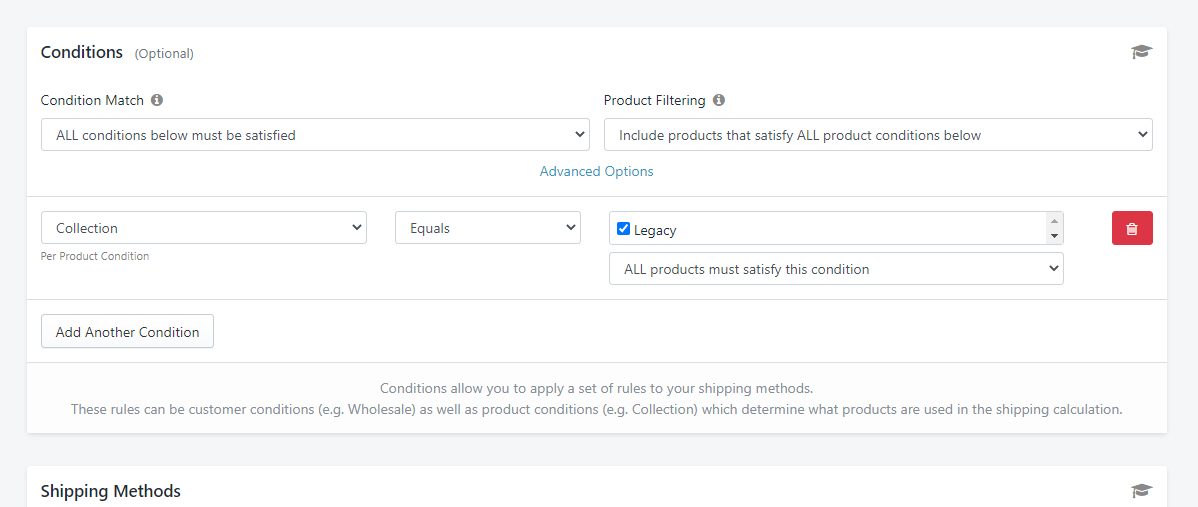This screenshot has height=507, width=1198.
Task: Uncheck the Legacy collection checkbox
Action: tap(623, 229)
